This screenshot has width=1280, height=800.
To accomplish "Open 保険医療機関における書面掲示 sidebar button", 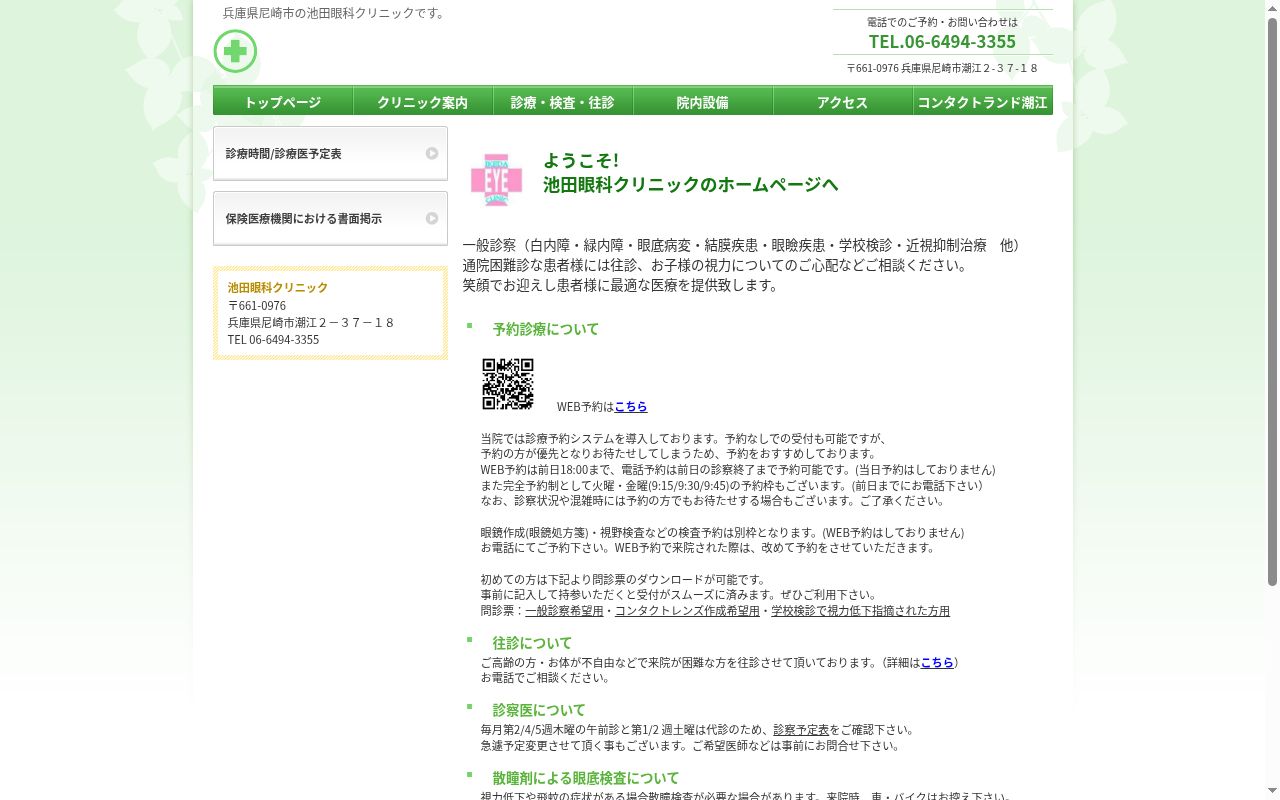I will coord(330,218).
